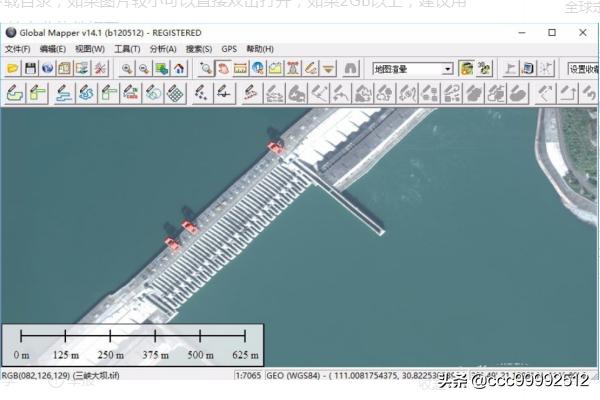Click the Zoom In magnifier icon

coord(127,69)
